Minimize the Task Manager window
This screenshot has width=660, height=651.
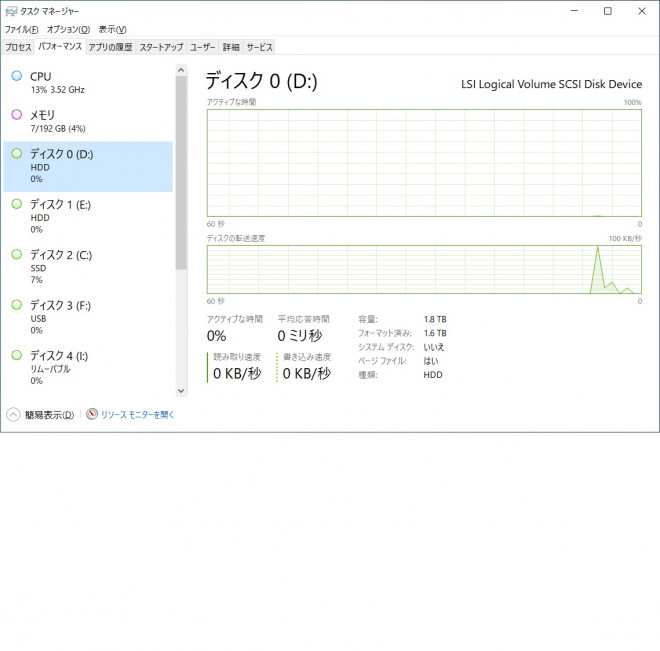coord(574,11)
